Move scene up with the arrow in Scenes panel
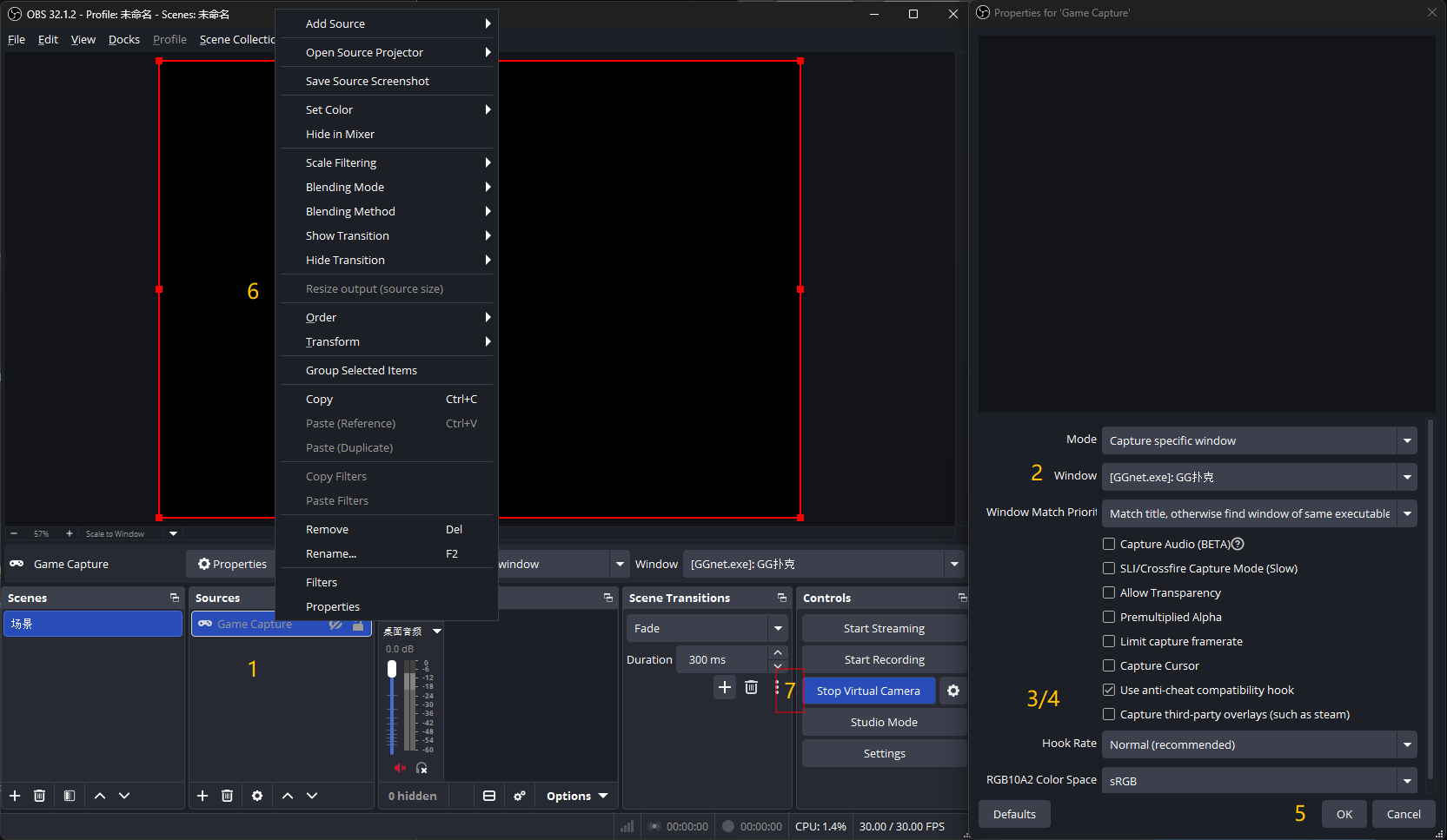The width and height of the screenshot is (1447, 840). 100,796
